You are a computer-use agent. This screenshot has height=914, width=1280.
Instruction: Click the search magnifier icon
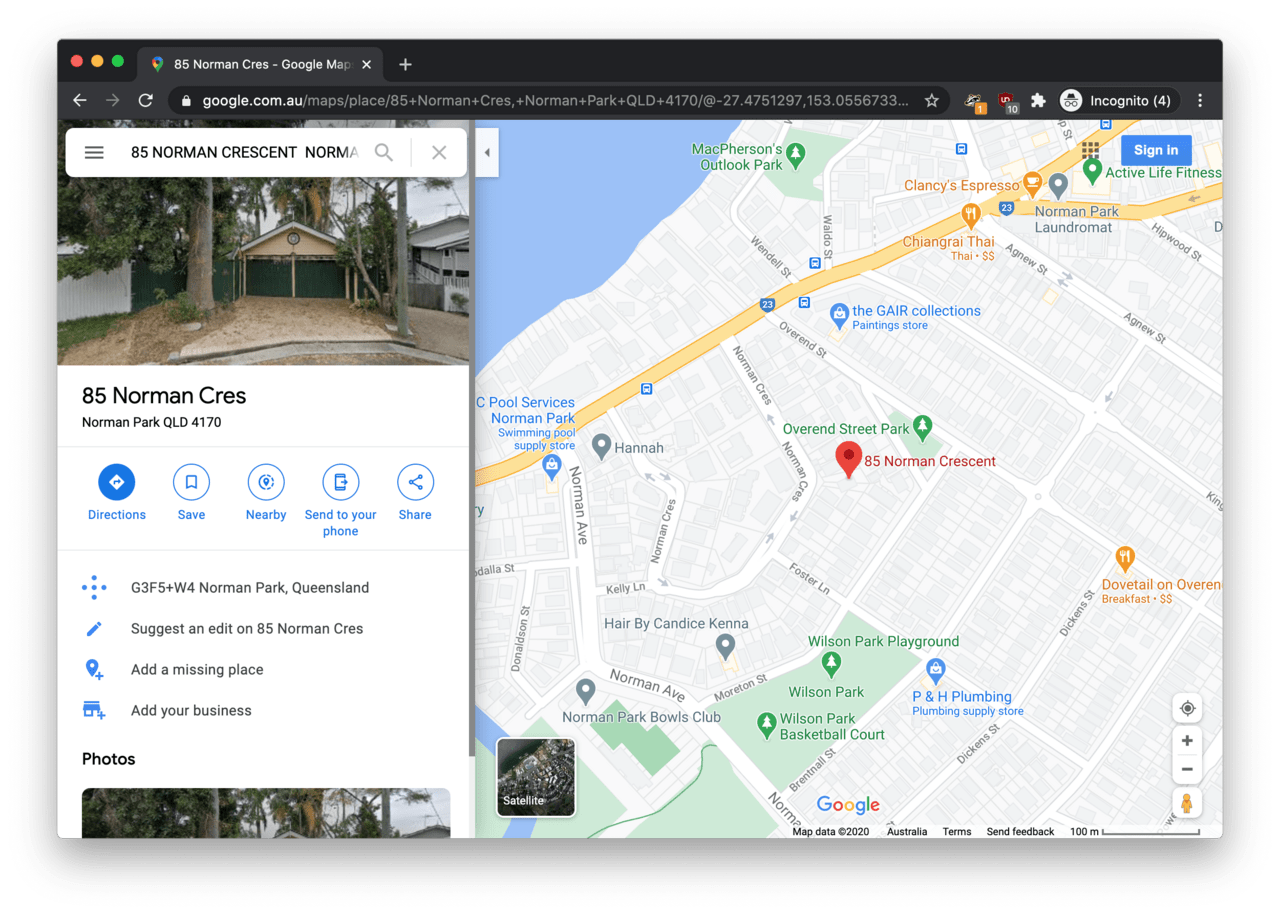coord(384,153)
